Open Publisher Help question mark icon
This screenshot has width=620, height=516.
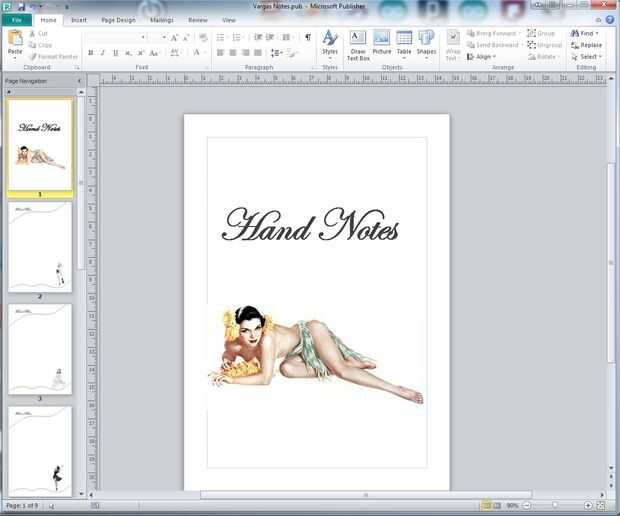coord(610,20)
